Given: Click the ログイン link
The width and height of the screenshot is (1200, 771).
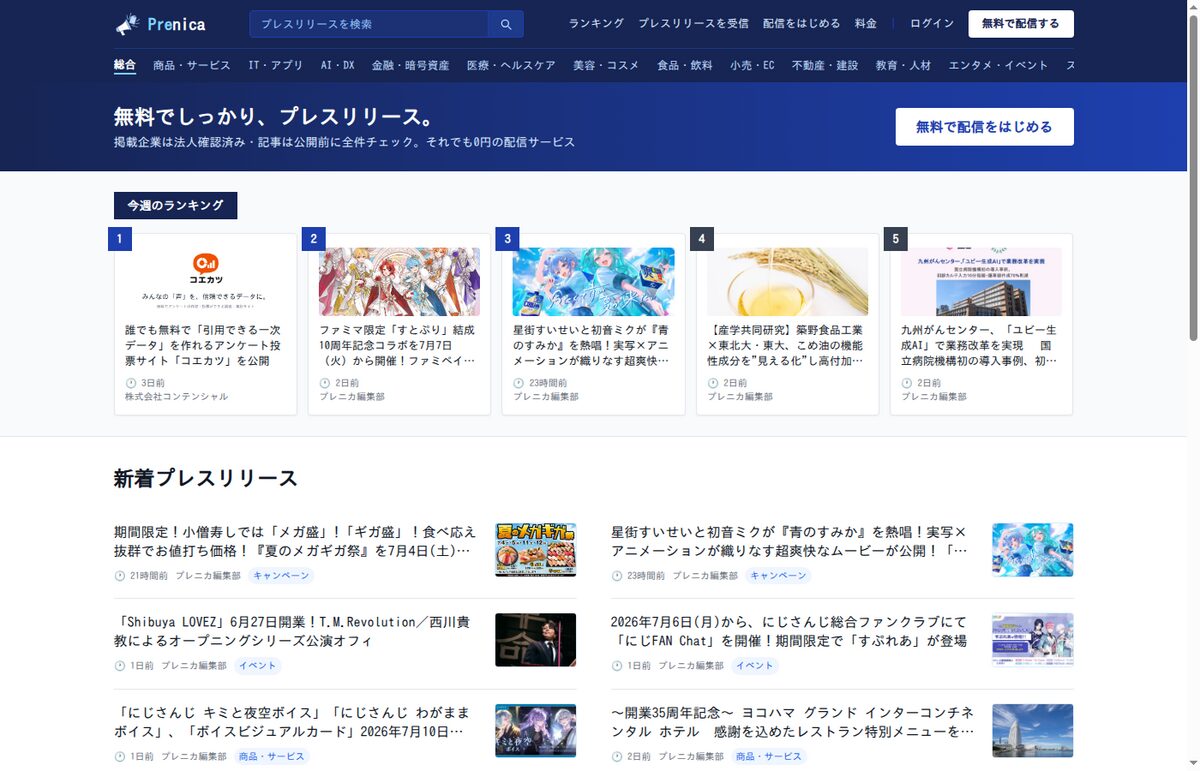Looking at the screenshot, I should coord(932,24).
